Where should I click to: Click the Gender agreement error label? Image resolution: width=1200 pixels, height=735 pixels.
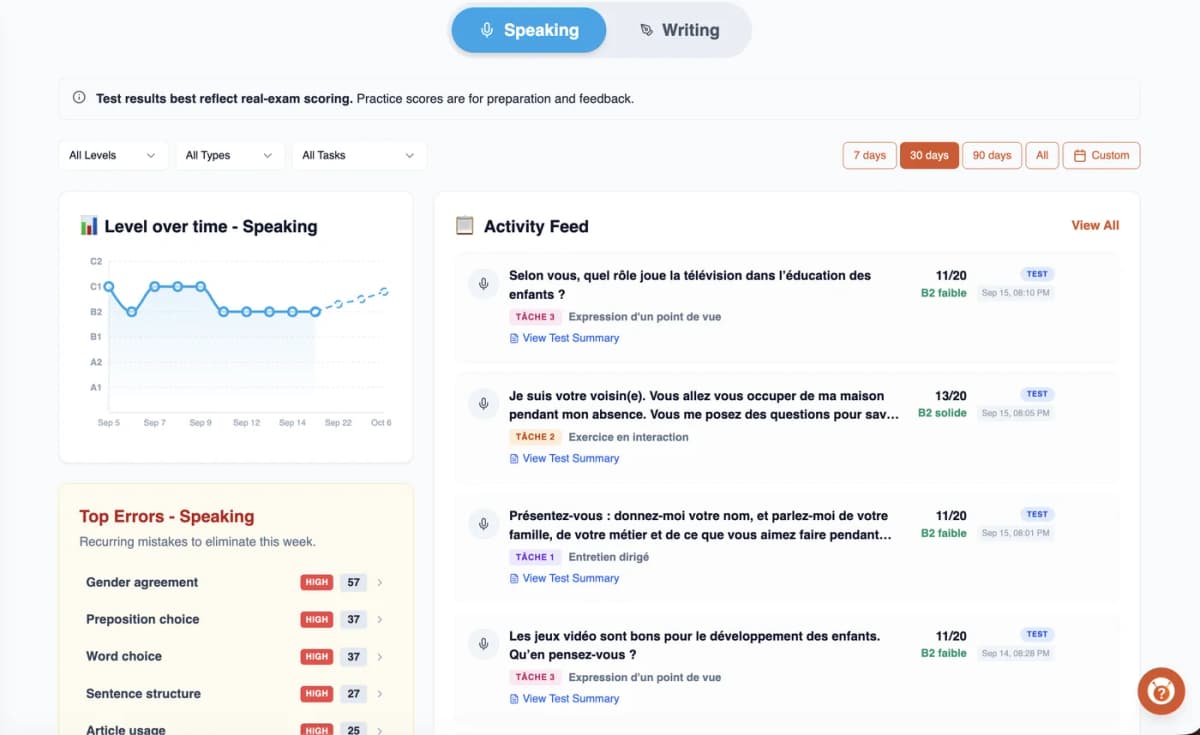(x=142, y=582)
